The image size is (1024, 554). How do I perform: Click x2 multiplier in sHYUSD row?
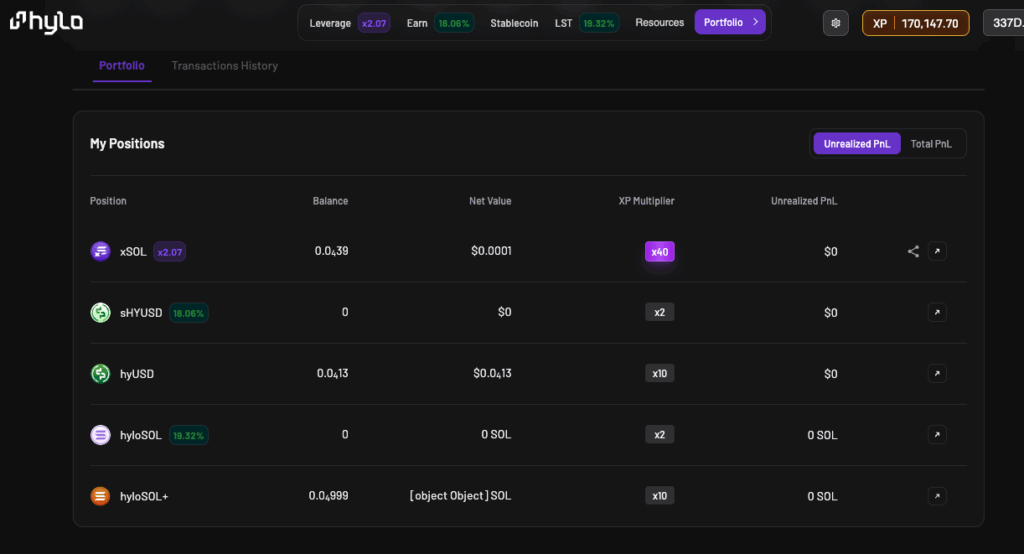tap(660, 312)
